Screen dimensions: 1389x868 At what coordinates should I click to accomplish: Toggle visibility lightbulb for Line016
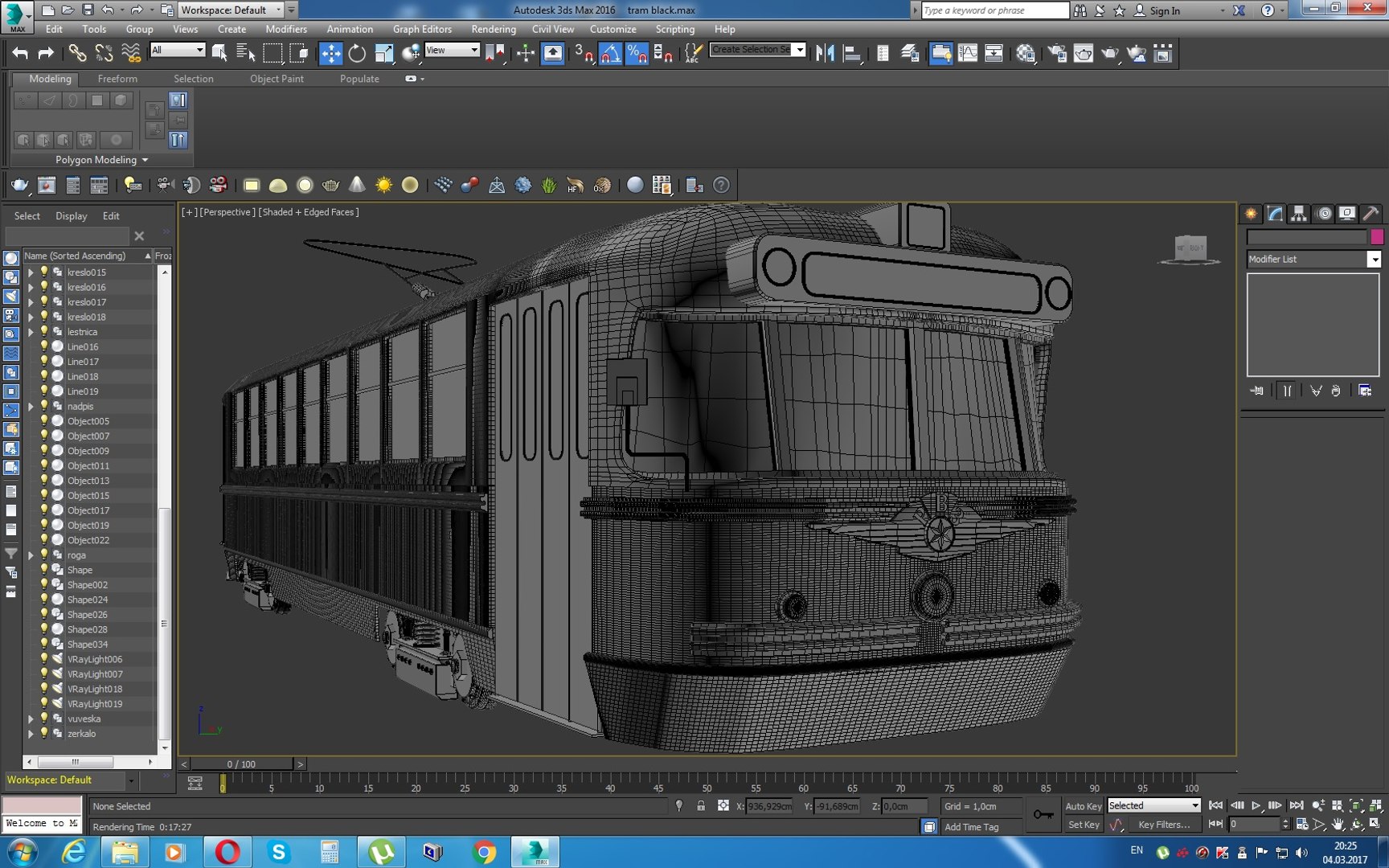44,346
